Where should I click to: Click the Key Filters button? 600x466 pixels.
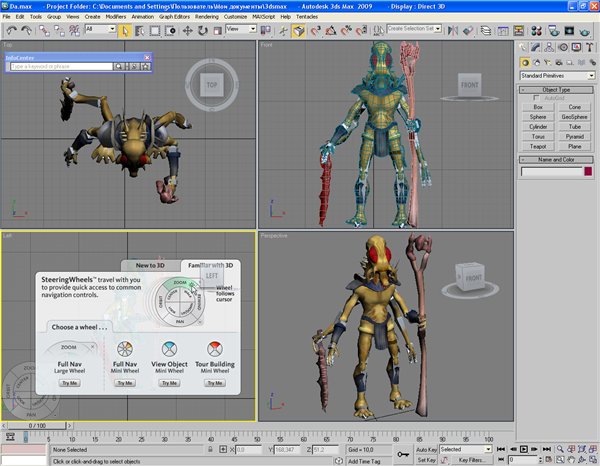(x=471, y=460)
